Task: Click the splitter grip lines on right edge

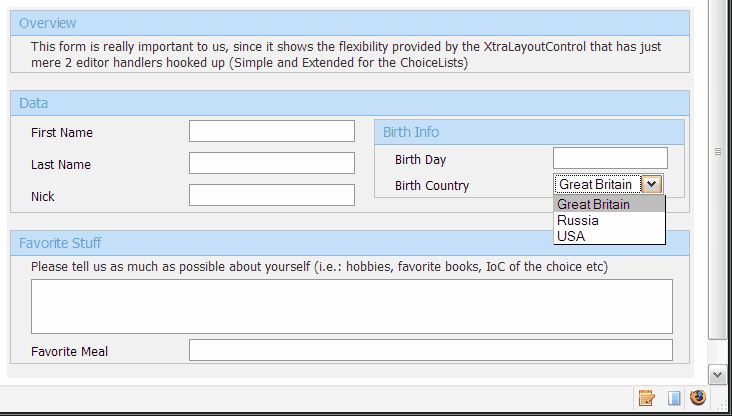Action: (718, 151)
